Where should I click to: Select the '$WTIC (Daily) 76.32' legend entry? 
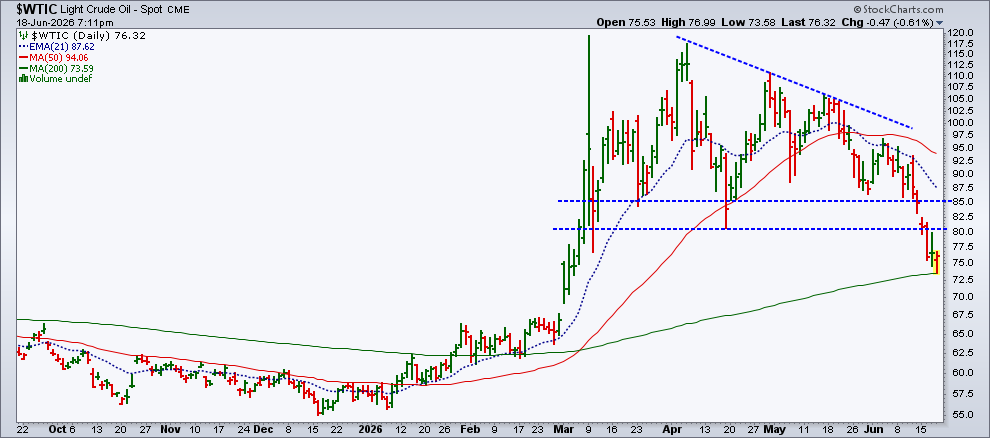pyautogui.click(x=88, y=36)
